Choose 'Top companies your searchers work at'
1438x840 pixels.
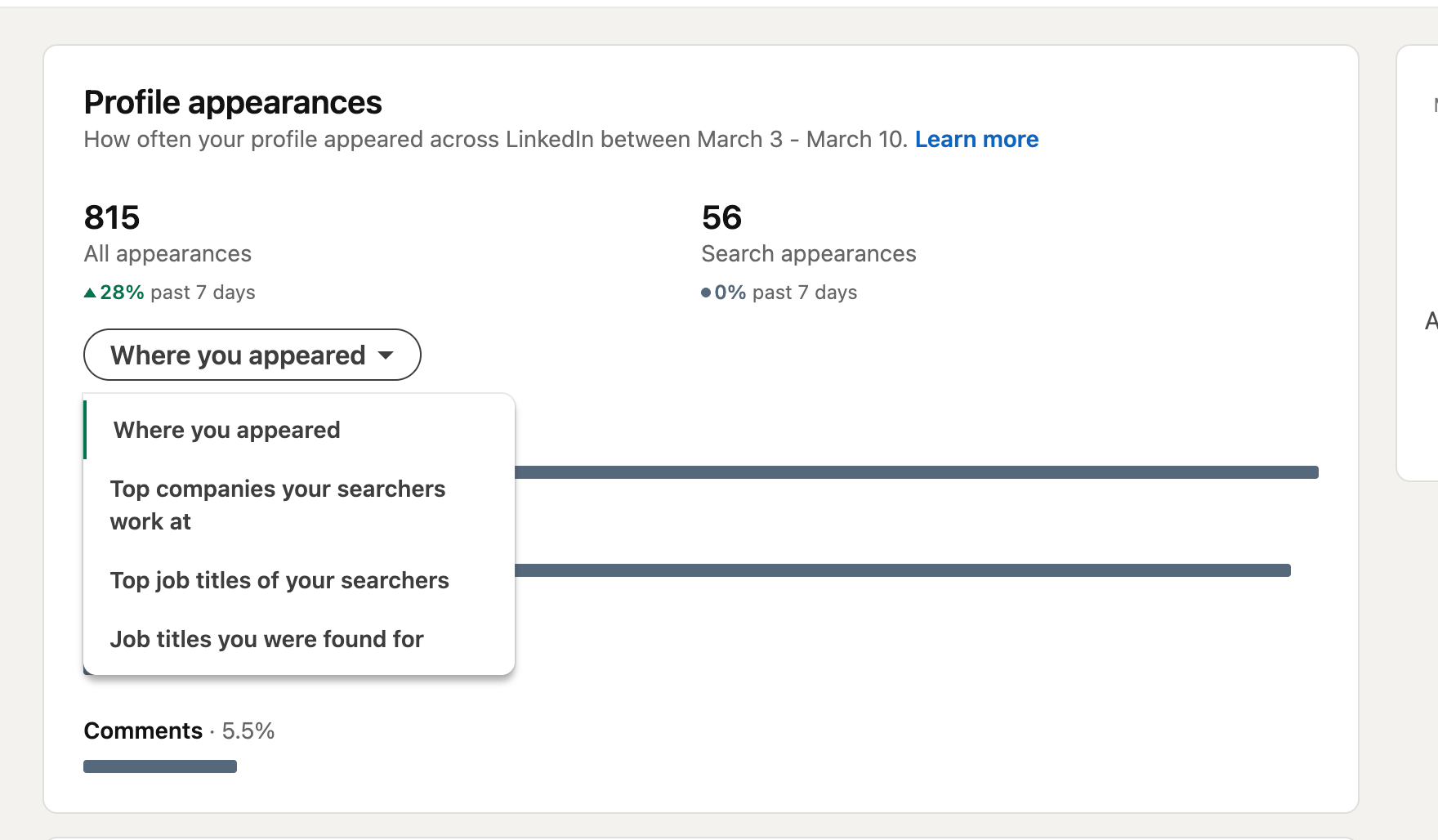tap(278, 505)
